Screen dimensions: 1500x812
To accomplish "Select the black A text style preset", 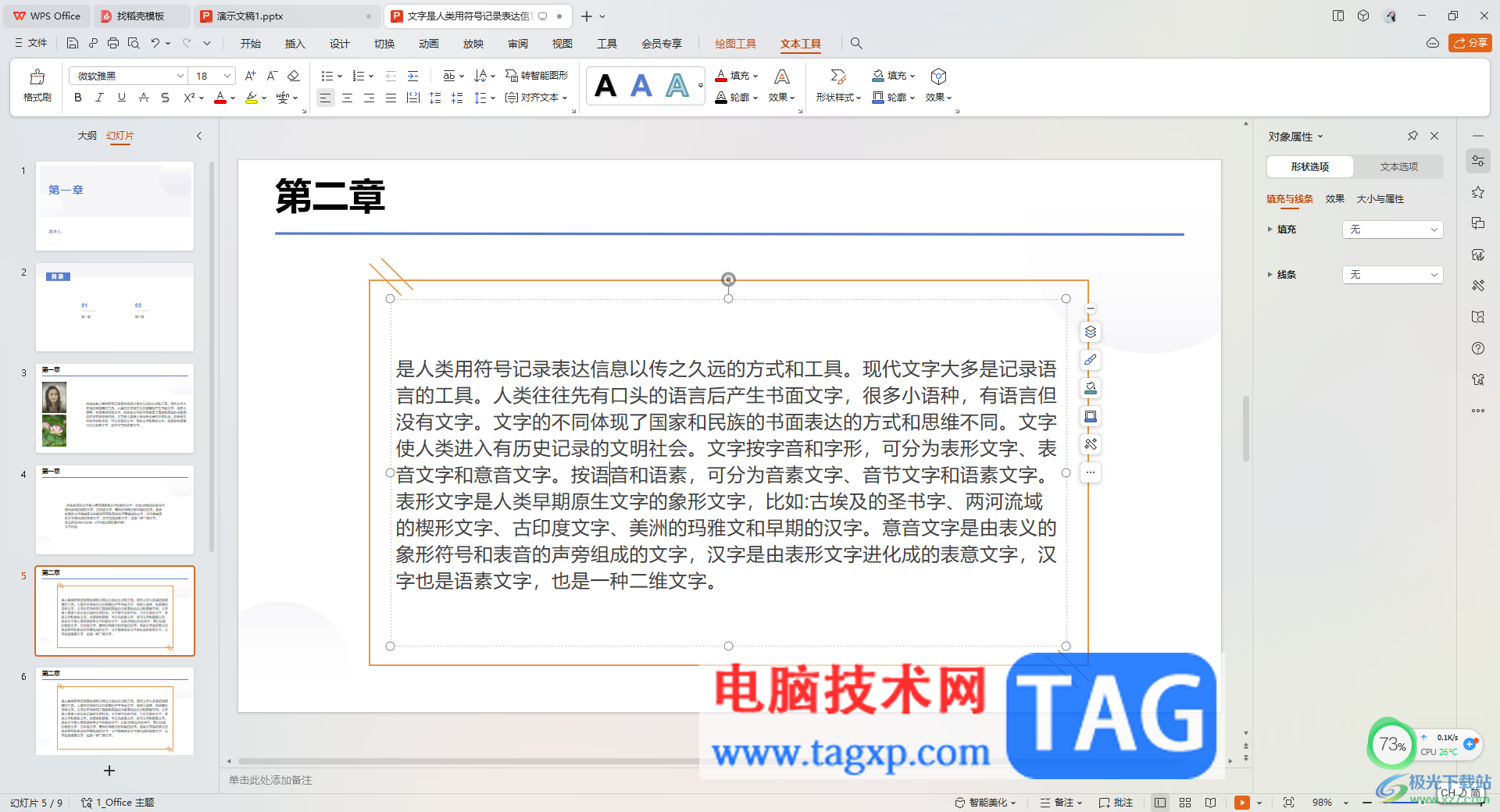I will [x=605, y=85].
